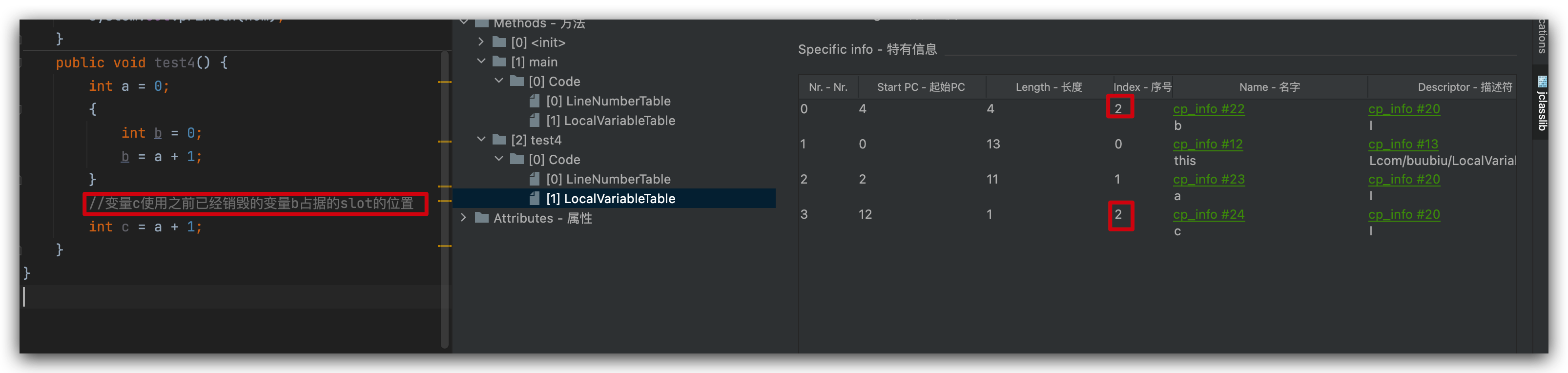Collapse the [1] main method node
The width and height of the screenshot is (1568, 373).
(481, 62)
